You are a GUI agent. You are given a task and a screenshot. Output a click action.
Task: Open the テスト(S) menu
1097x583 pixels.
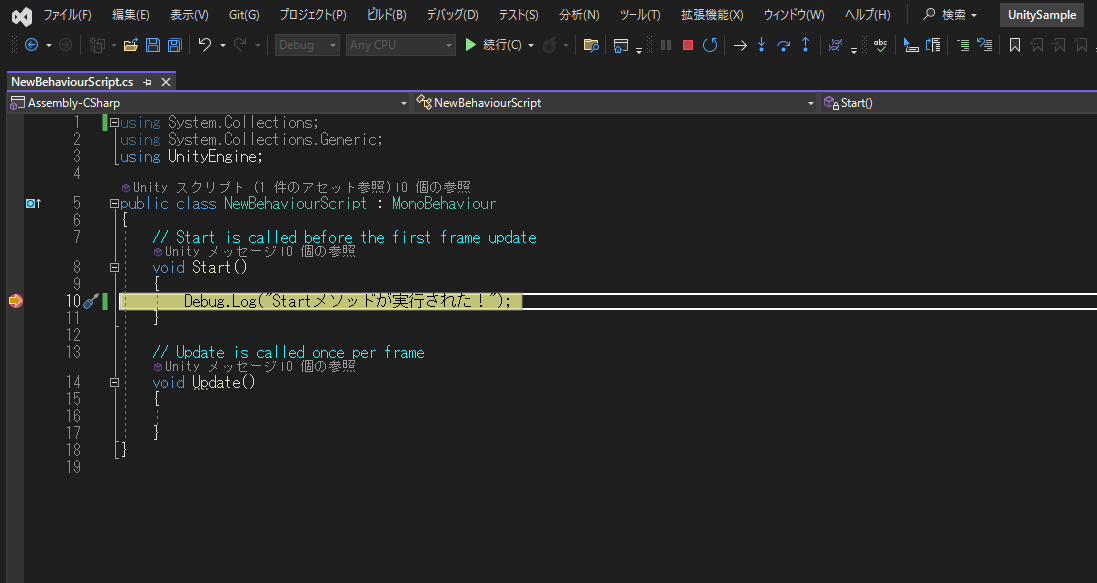click(x=518, y=15)
